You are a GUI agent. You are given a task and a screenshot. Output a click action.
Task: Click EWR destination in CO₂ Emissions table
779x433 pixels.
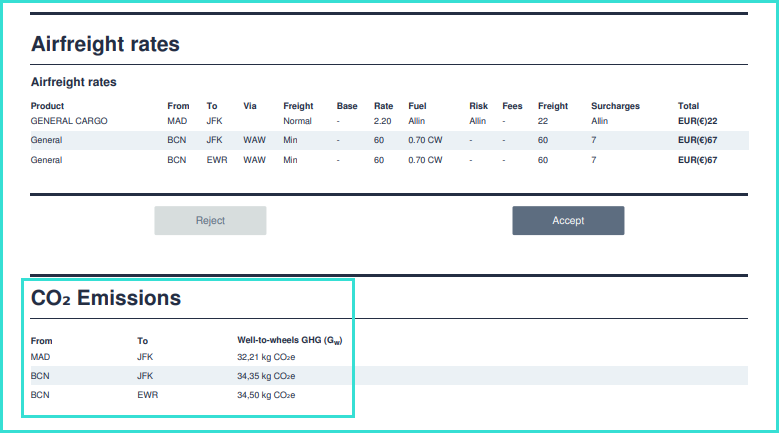[x=147, y=395]
